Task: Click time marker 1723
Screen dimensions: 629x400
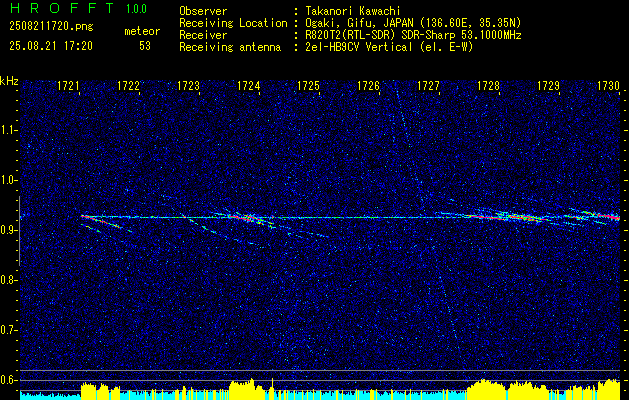Action: point(188,85)
